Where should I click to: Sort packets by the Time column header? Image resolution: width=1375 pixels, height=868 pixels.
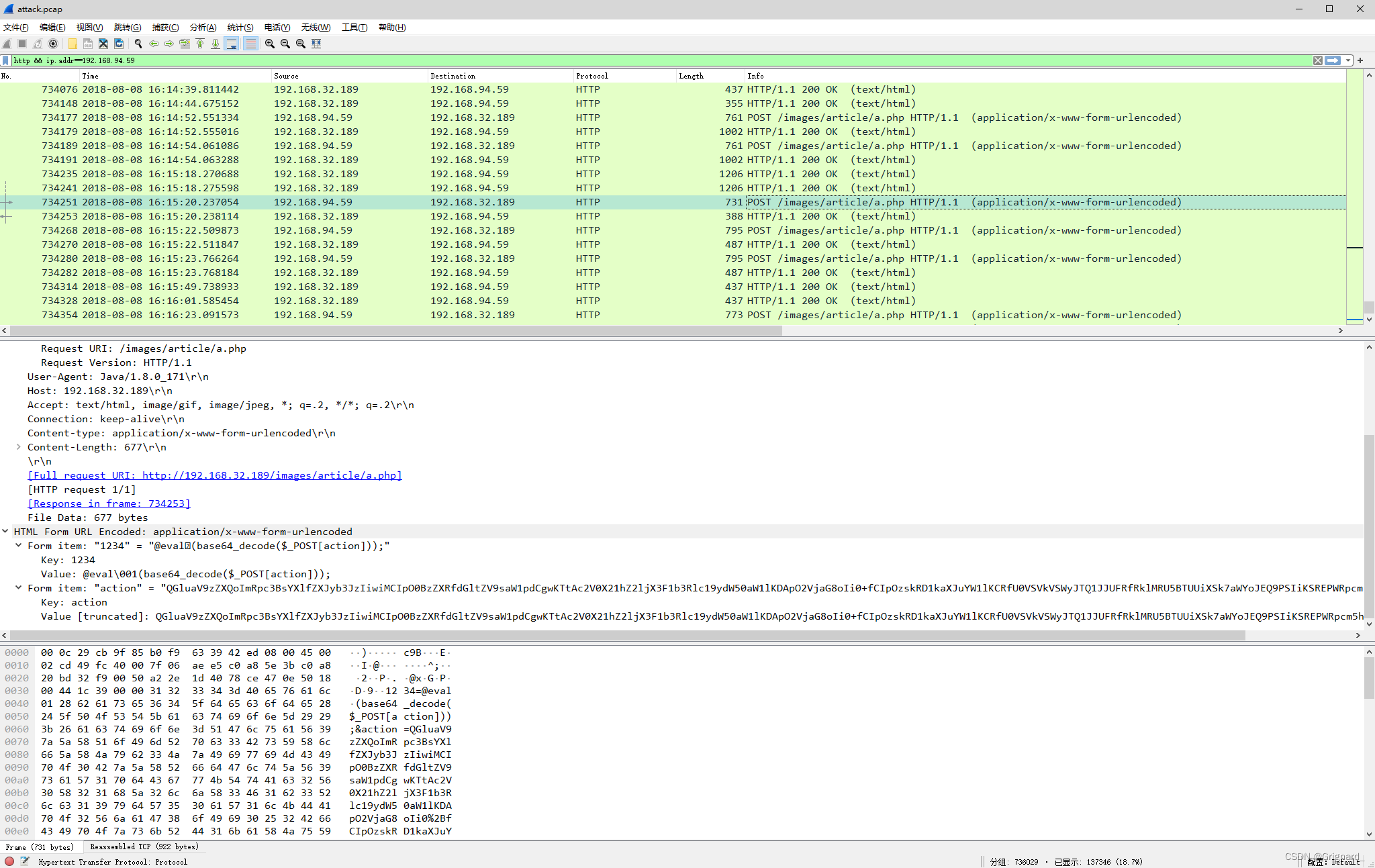[x=175, y=76]
